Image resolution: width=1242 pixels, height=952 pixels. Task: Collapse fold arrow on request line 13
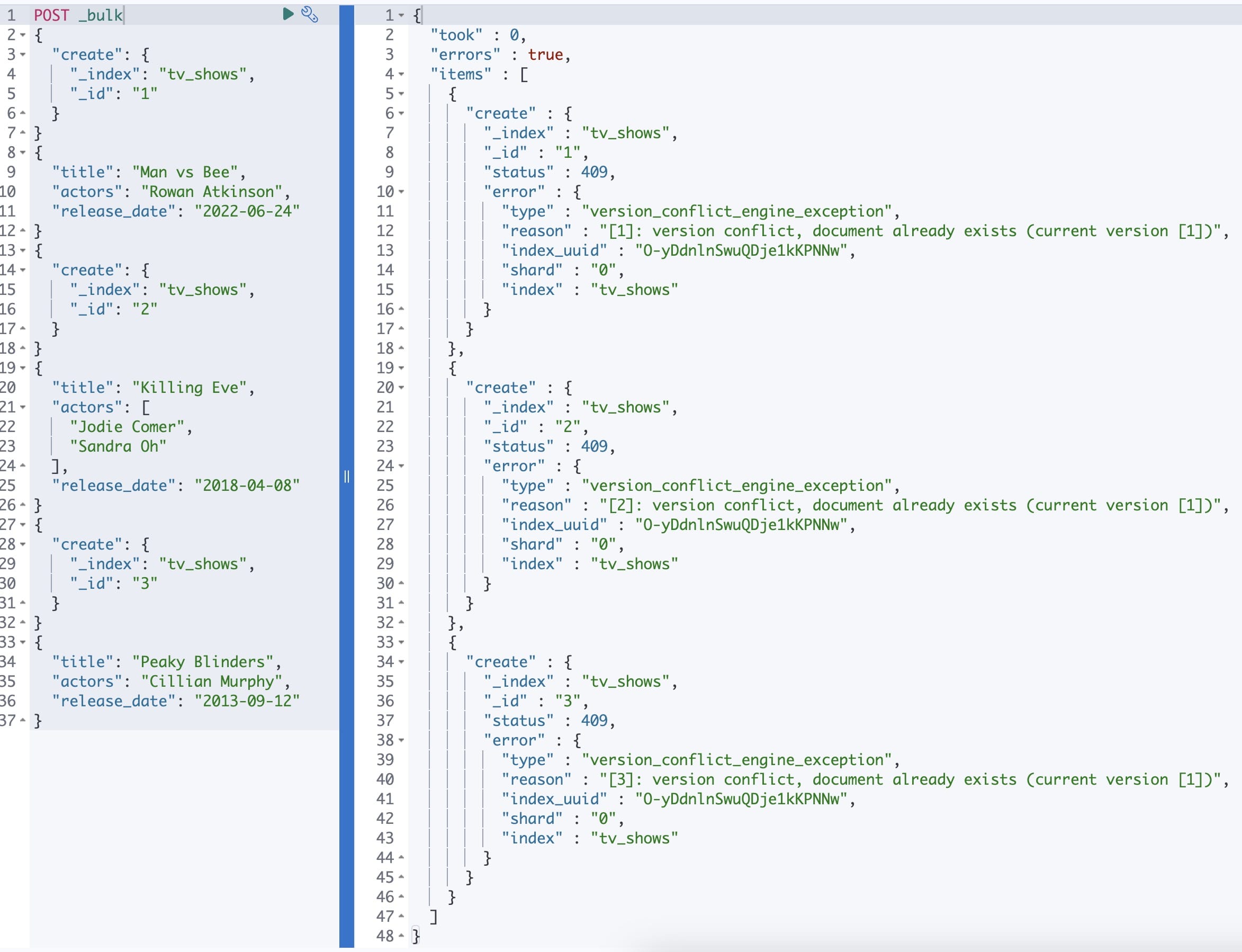coord(23,250)
